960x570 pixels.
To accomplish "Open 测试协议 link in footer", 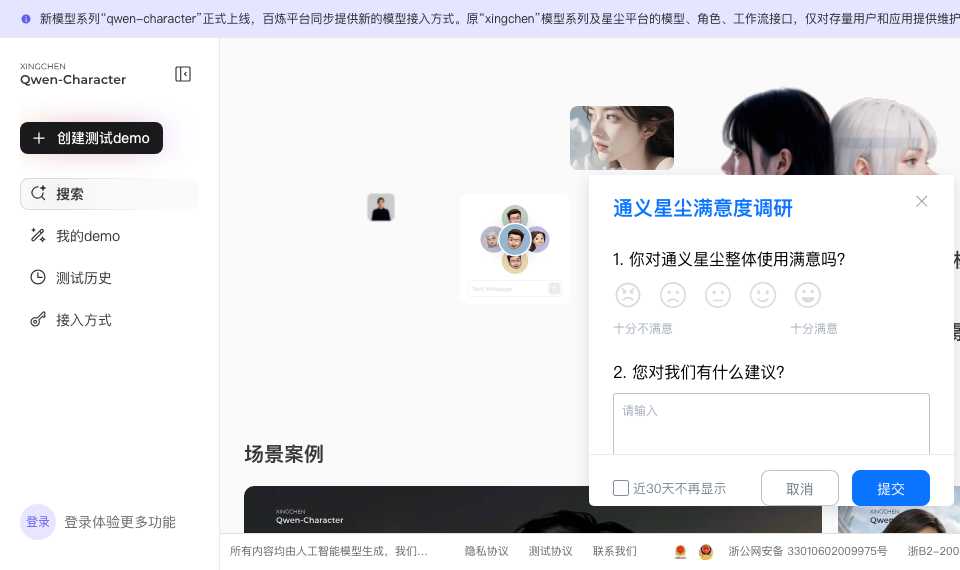I will pos(550,551).
